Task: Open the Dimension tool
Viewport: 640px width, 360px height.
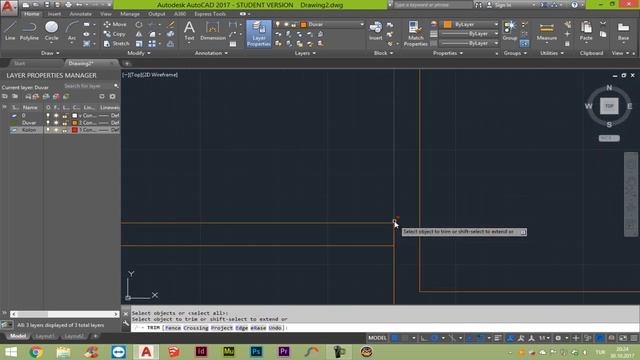Action: tap(213, 31)
